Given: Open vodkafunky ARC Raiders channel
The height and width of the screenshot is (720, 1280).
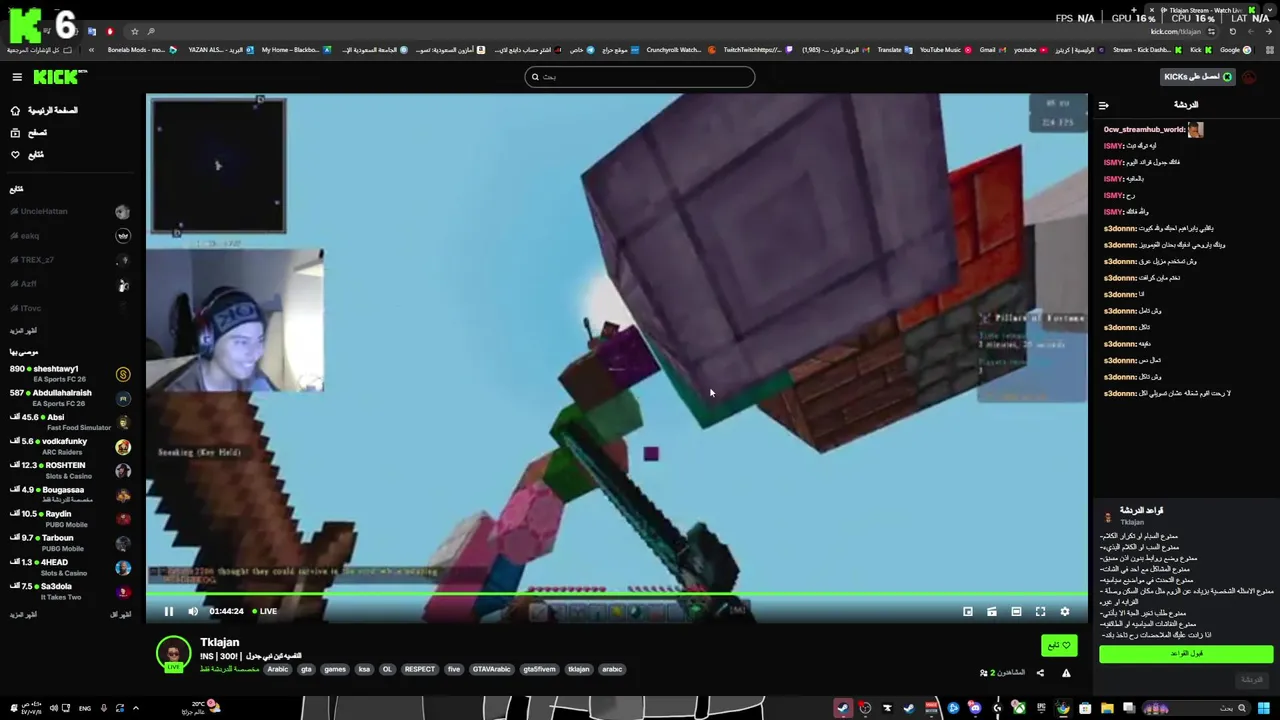Looking at the screenshot, I should pyautogui.click(x=70, y=446).
